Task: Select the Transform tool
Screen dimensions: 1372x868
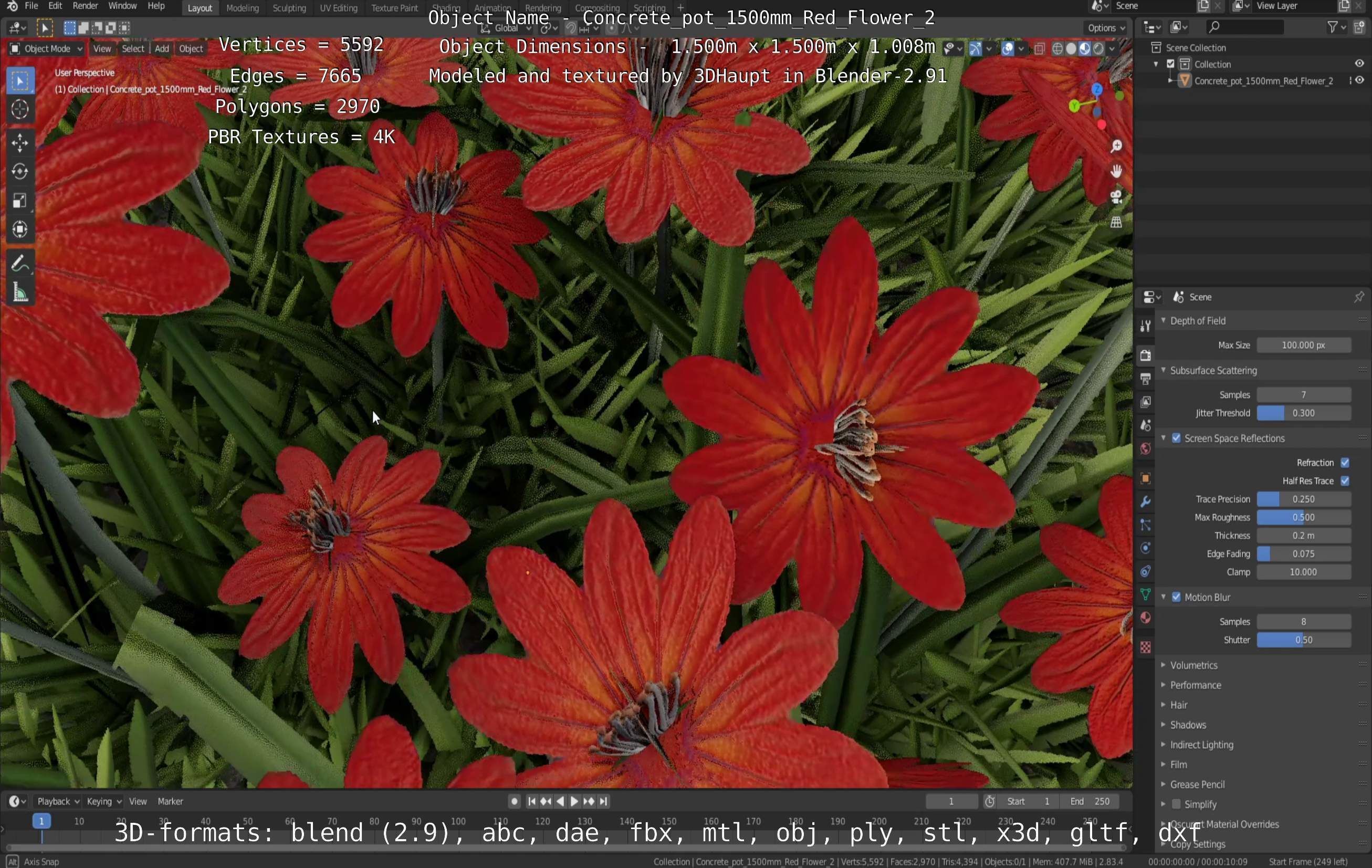Action: point(20,229)
